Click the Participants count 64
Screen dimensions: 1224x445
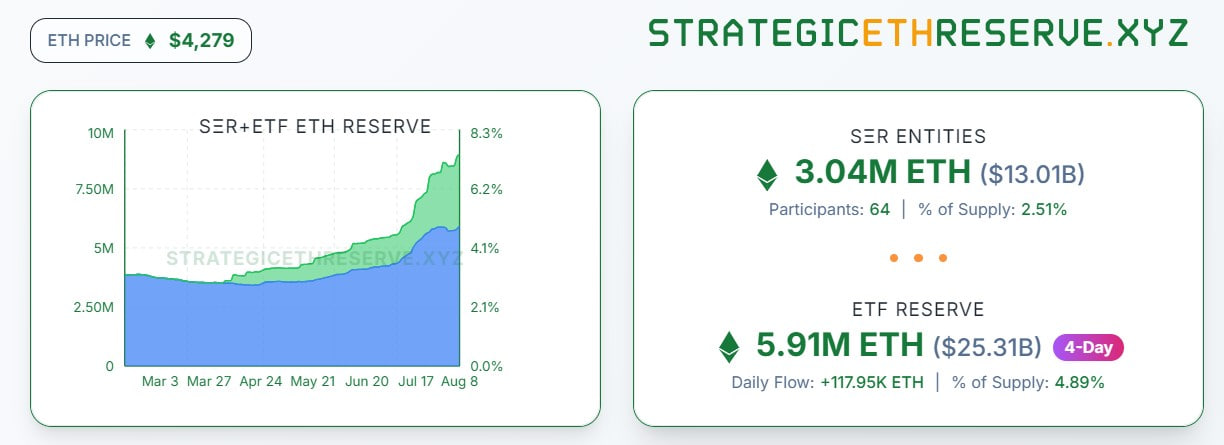click(879, 210)
